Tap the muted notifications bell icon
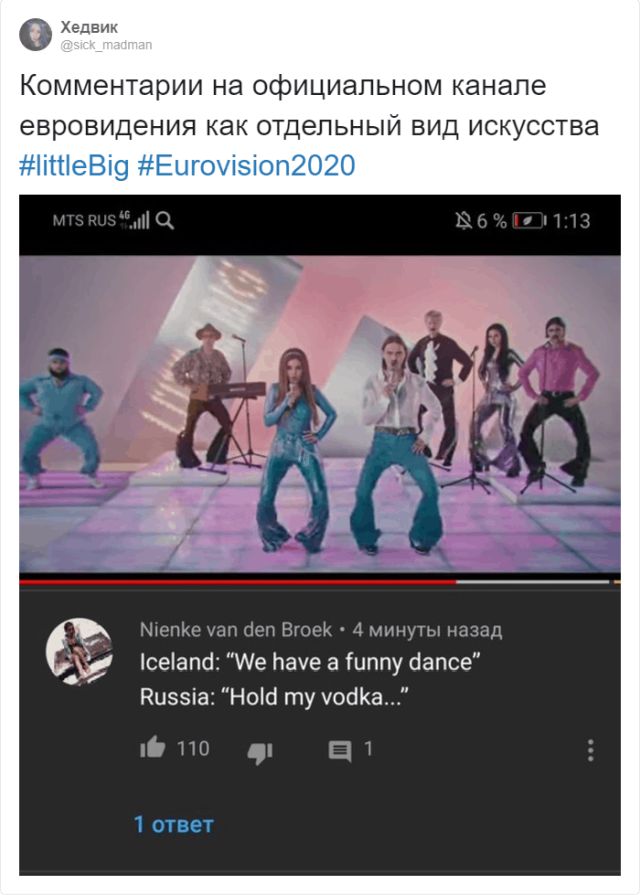This screenshot has width=640, height=895. click(x=463, y=221)
